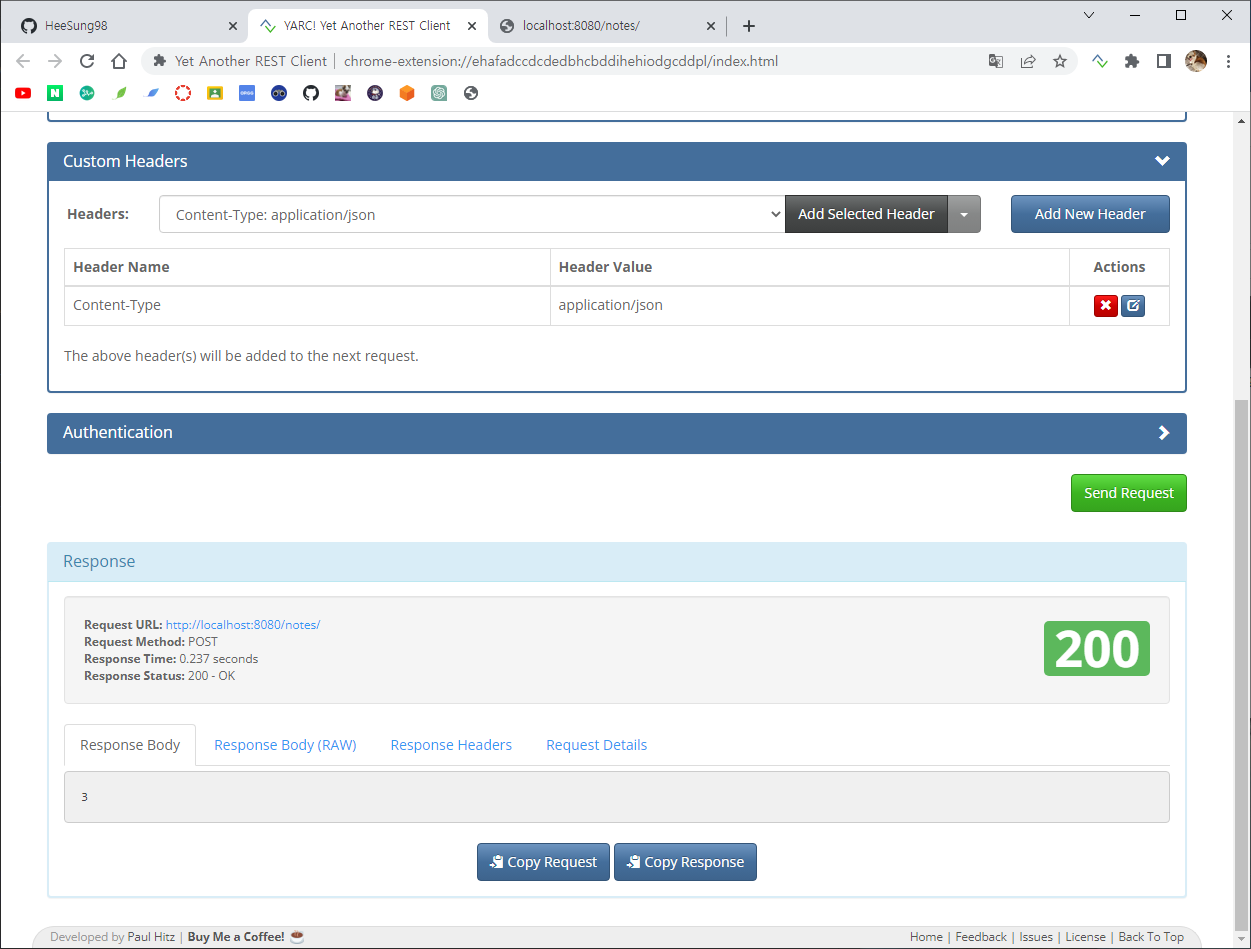Switch to Request Details tab
Viewport: 1251px width, 949px height.
[x=597, y=745]
